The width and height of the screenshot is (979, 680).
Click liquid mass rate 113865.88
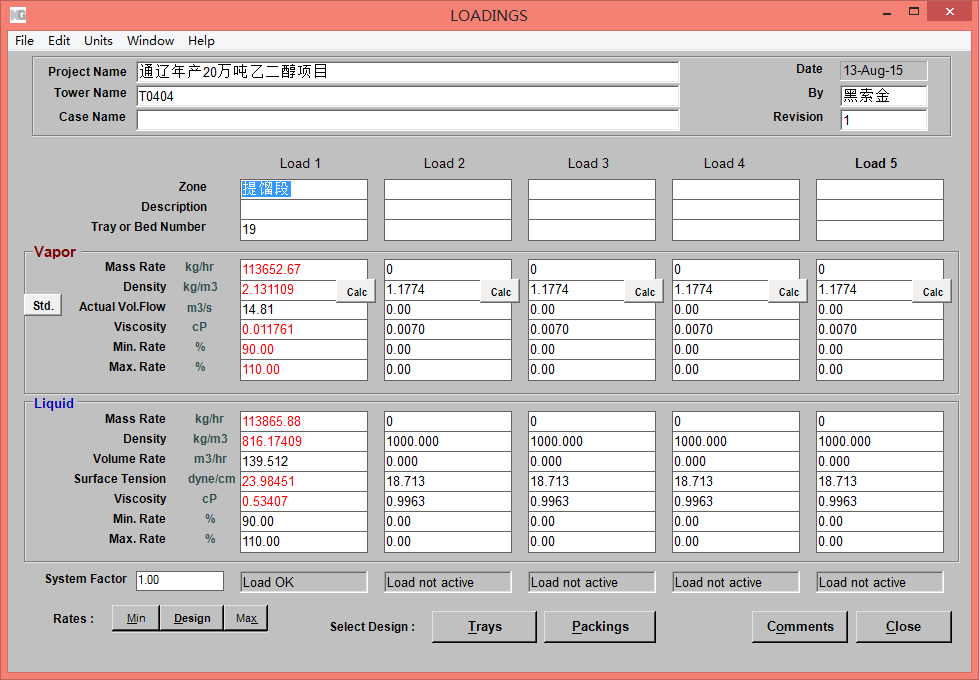tap(304, 421)
